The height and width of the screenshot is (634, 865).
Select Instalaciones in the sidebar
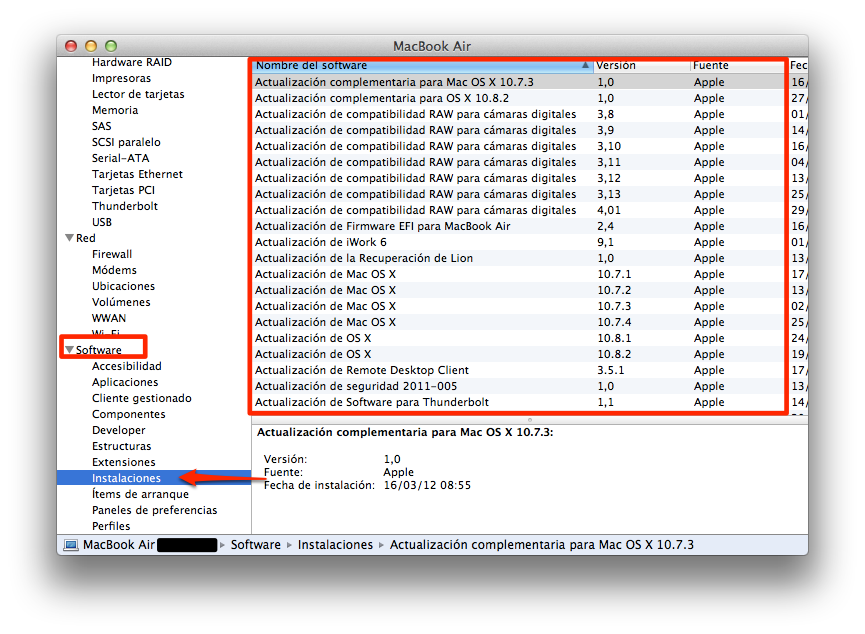coord(125,478)
